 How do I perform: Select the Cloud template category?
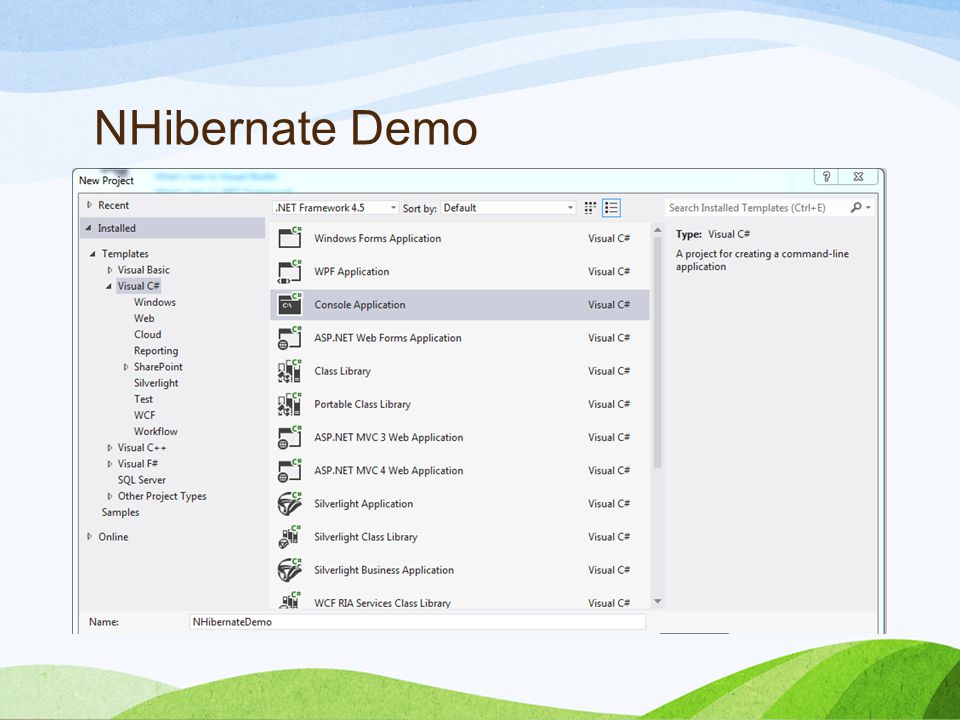pyautogui.click(x=148, y=334)
